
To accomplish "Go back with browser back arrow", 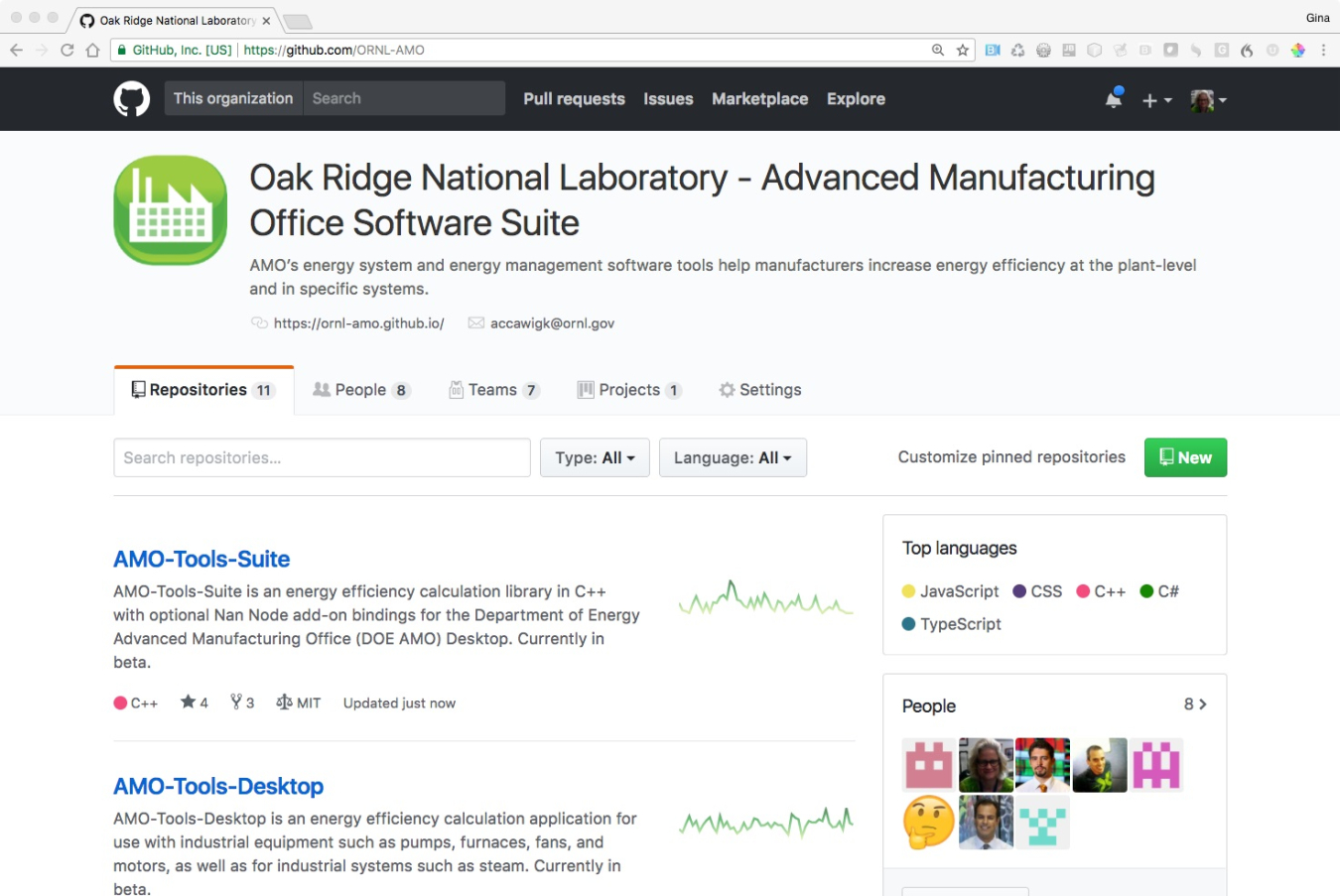I will tap(16, 50).
